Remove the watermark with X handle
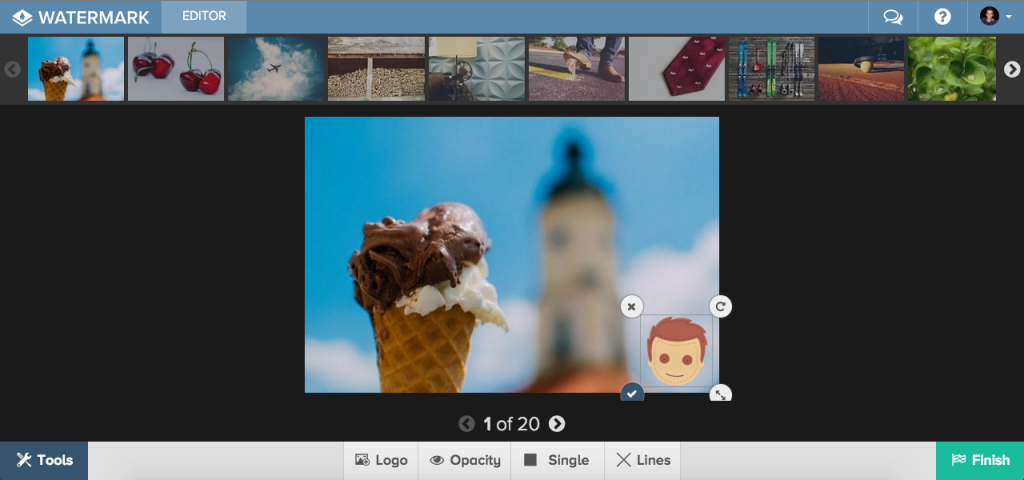The width and height of the screenshot is (1024, 480). (x=632, y=306)
